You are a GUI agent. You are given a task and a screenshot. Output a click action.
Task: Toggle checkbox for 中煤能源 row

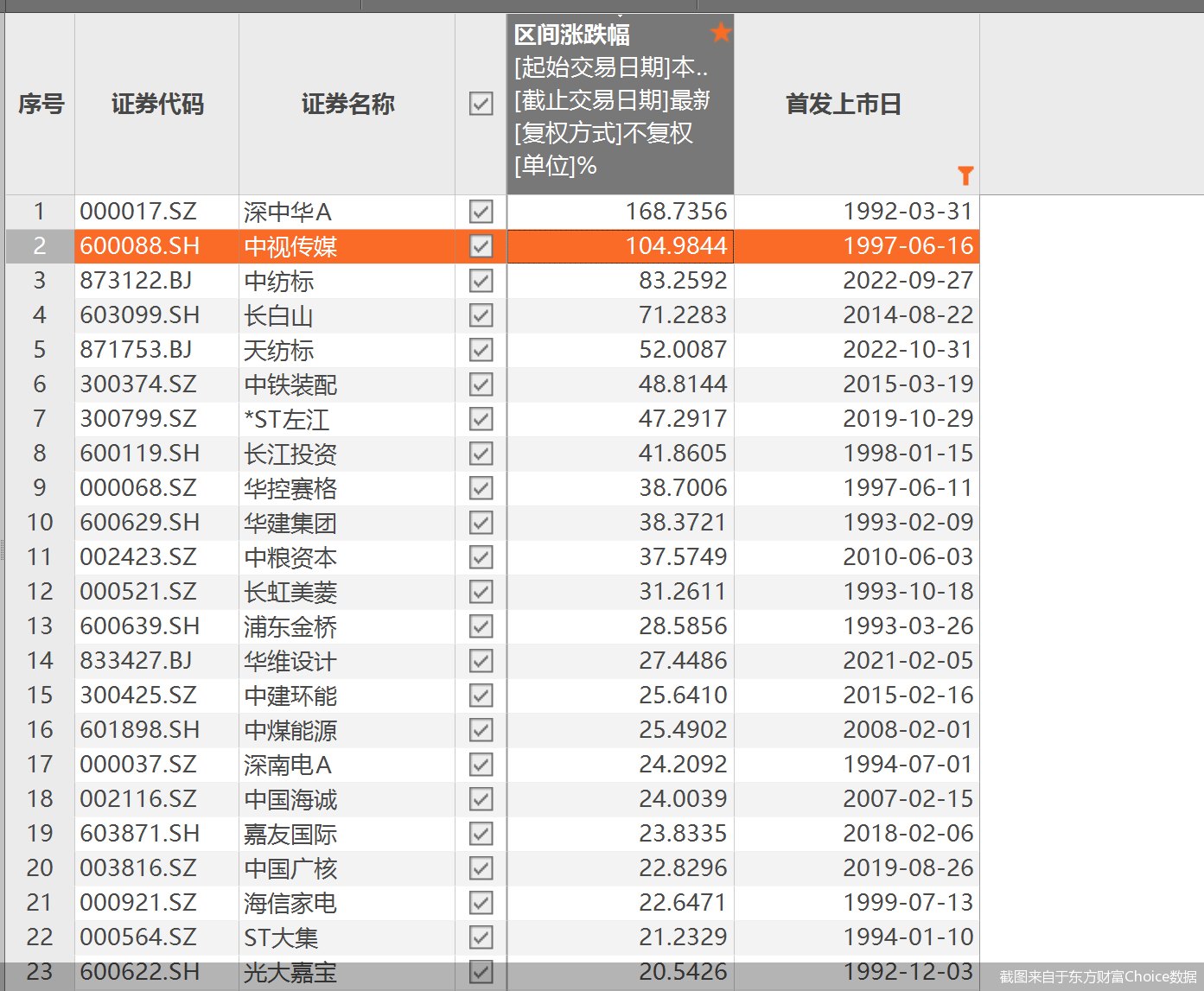click(481, 730)
